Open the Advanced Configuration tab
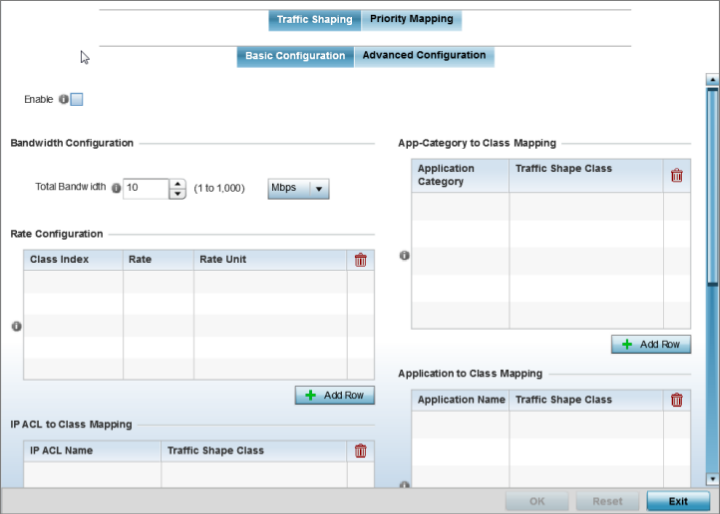The image size is (720, 514). (424, 56)
